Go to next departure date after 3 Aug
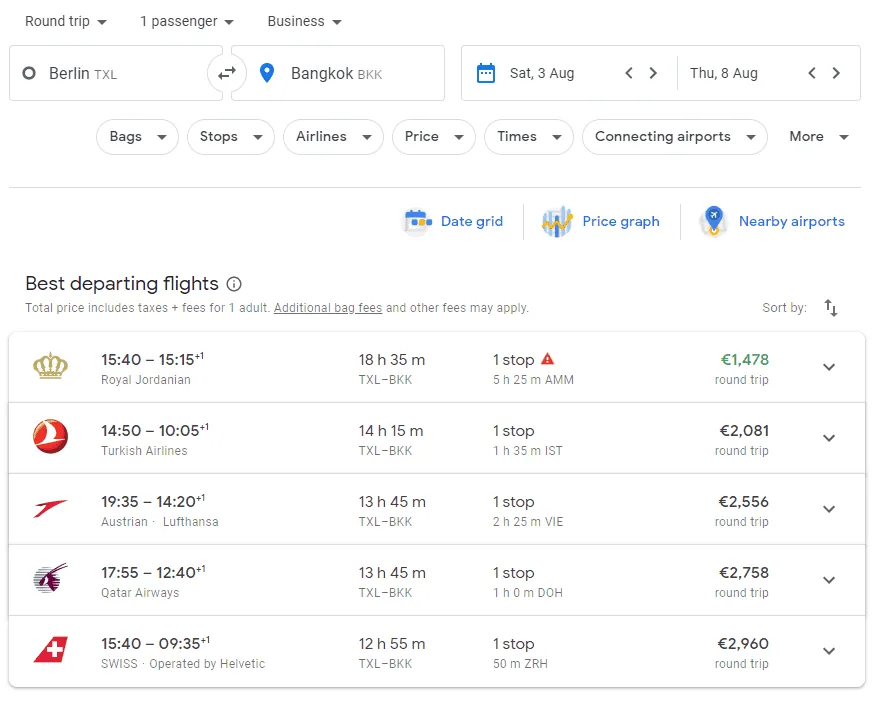 653,73
